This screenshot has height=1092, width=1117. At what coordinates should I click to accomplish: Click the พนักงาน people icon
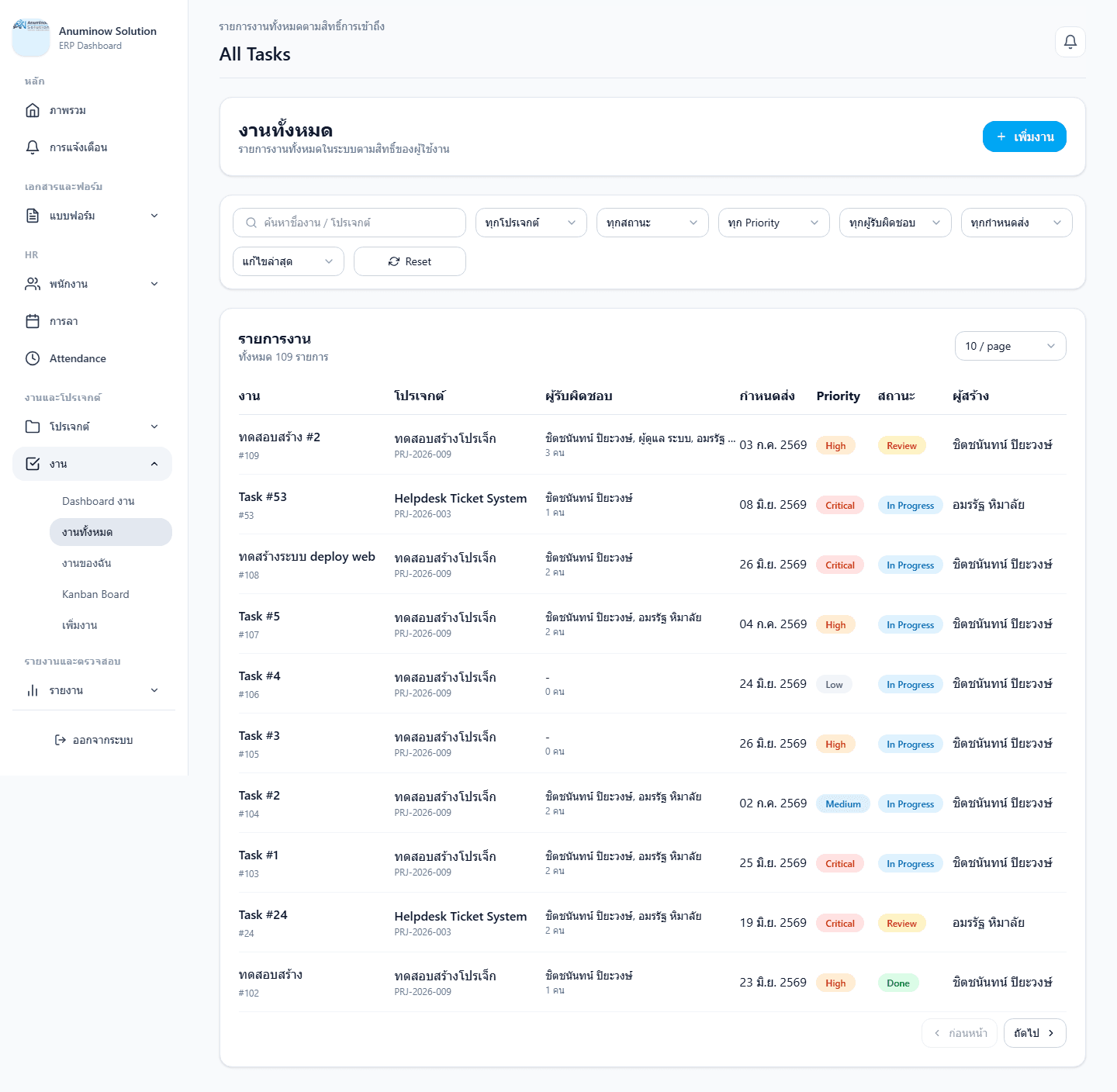click(33, 284)
